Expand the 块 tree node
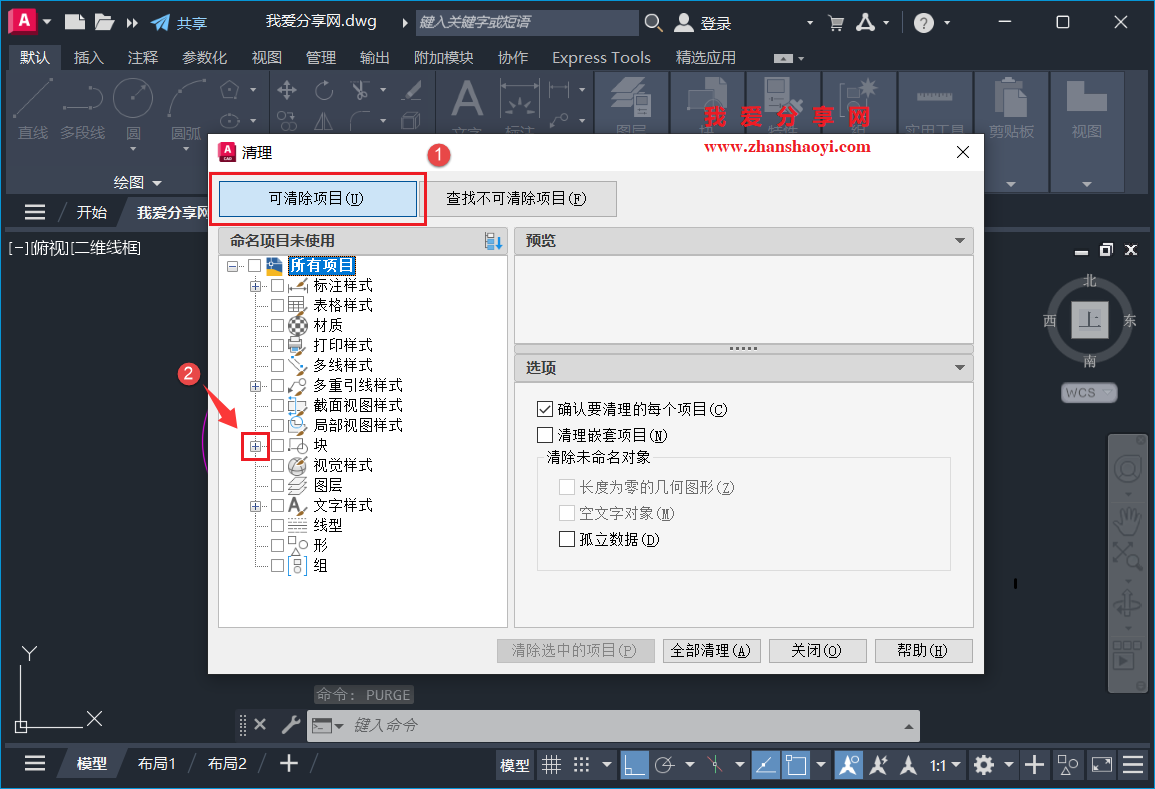The image size is (1155, 789). pyautogui.click(x=255, y=446)
